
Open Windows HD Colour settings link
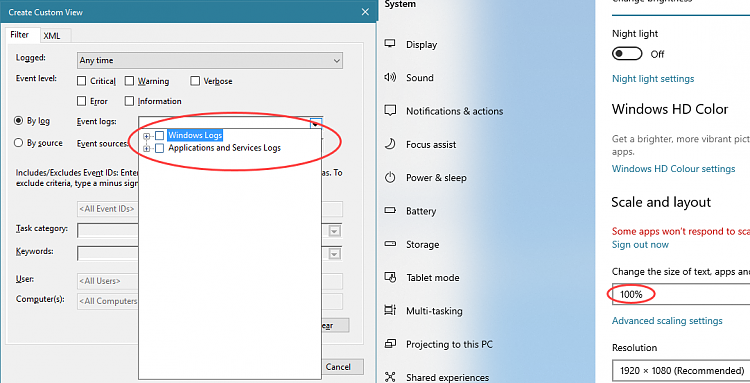point(673,168)
